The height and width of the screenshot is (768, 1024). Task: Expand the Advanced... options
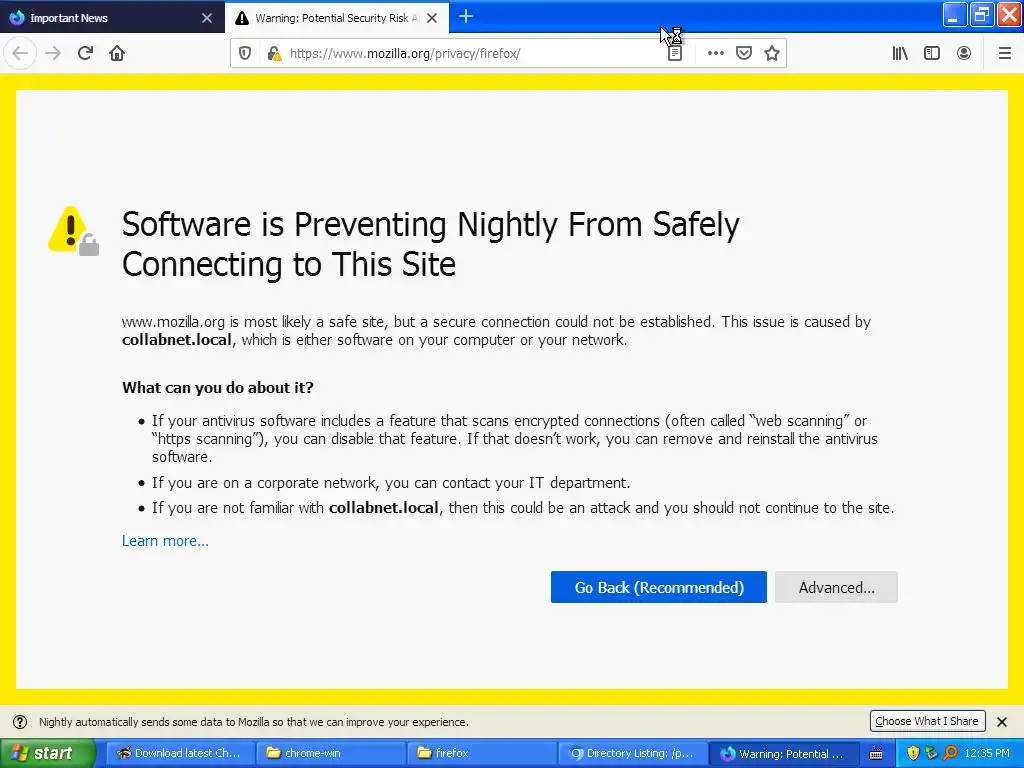pos(836,587)
